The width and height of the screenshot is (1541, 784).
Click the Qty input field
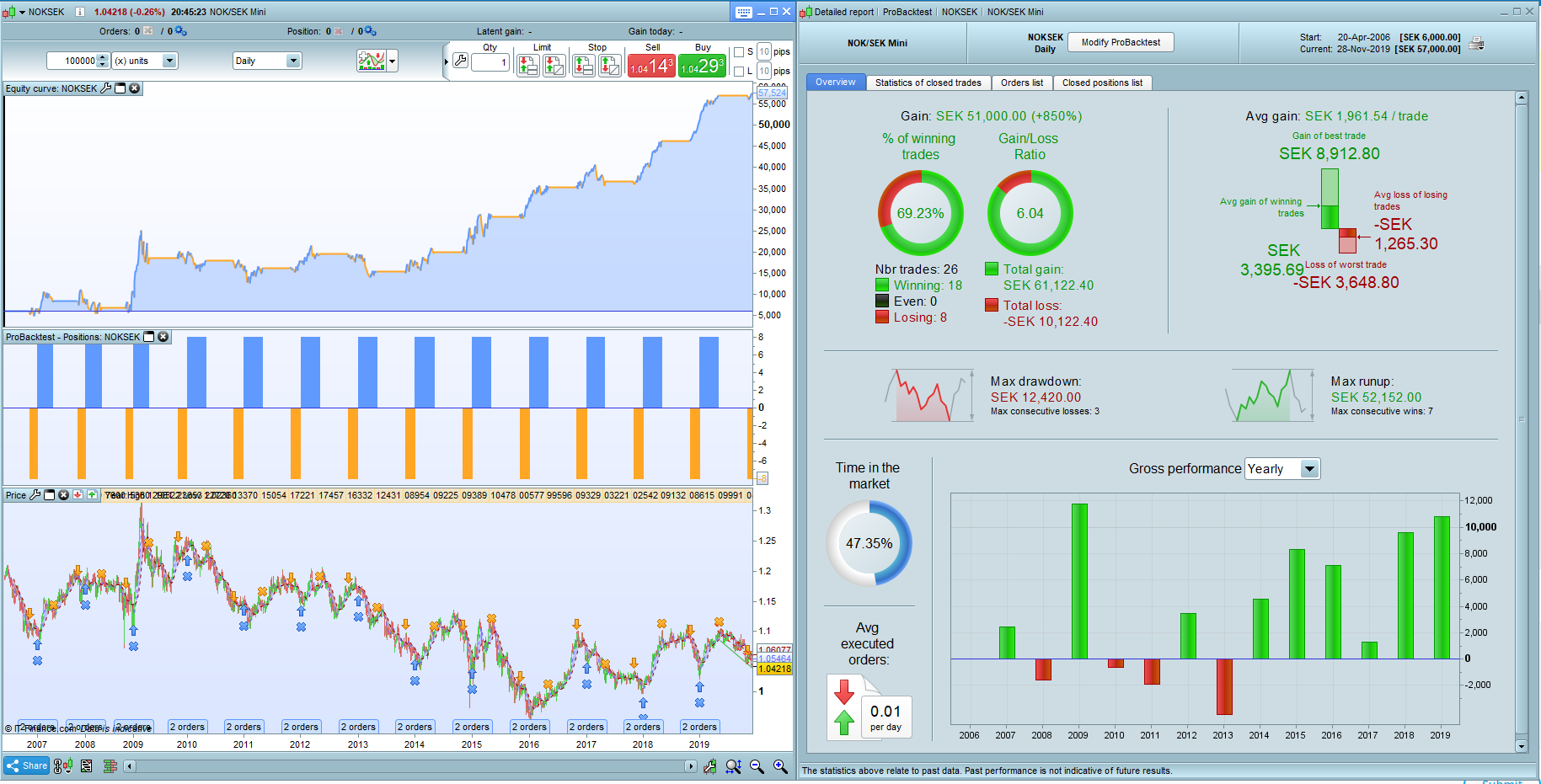coord(490,61)
